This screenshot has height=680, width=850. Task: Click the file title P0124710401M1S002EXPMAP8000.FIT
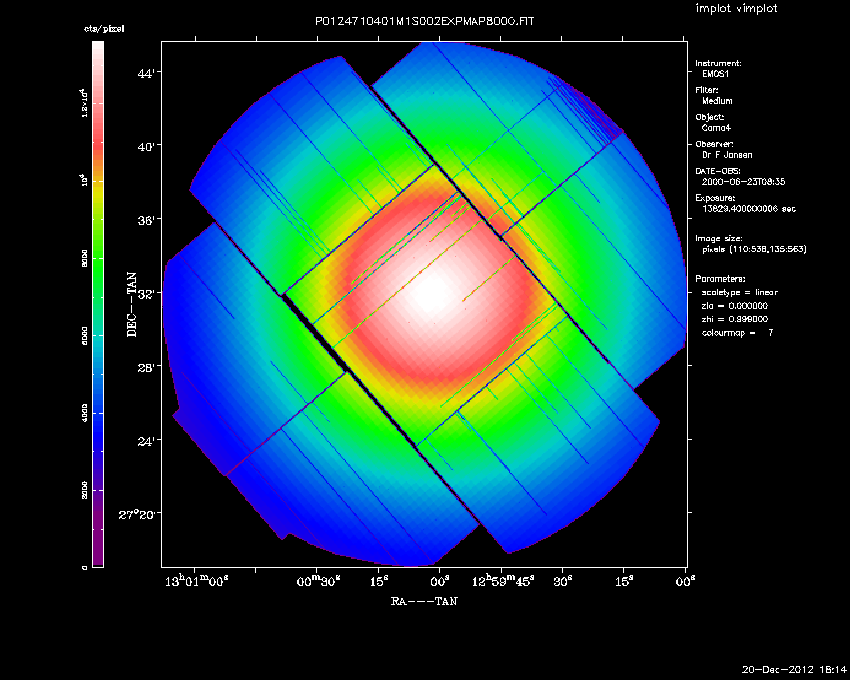(424, 21)
